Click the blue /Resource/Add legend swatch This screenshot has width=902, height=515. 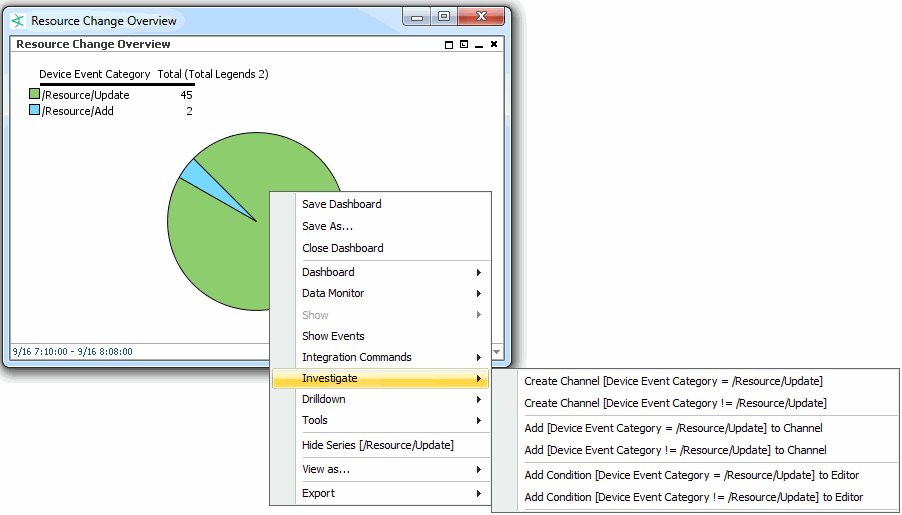pyautogui.click(x=34, y=111)
